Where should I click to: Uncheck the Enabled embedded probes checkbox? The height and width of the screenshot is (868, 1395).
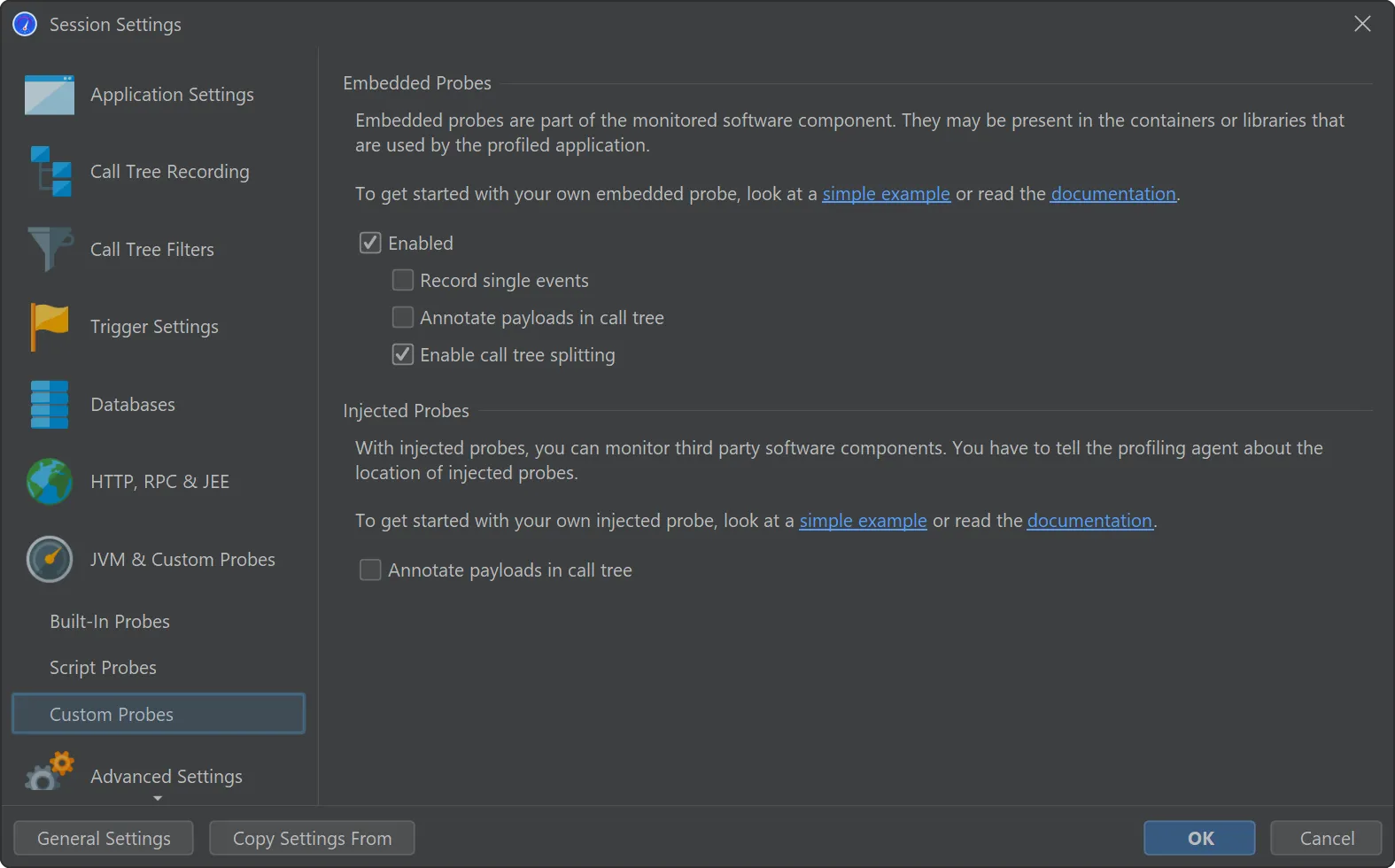pyautogui.click(x=370, y=243)
